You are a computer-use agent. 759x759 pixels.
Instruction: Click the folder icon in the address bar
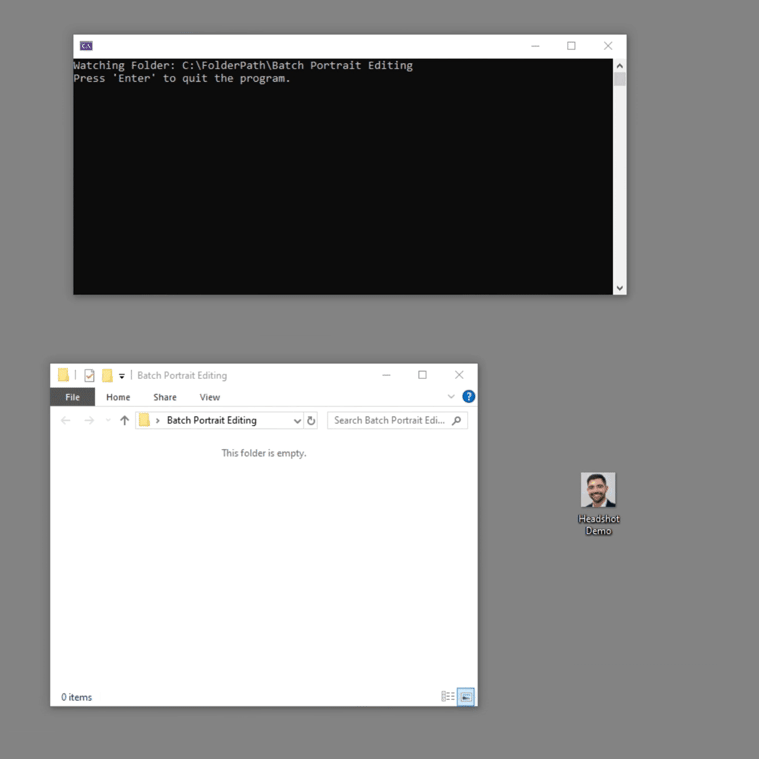pyautogui.click(x=144, y=420)
